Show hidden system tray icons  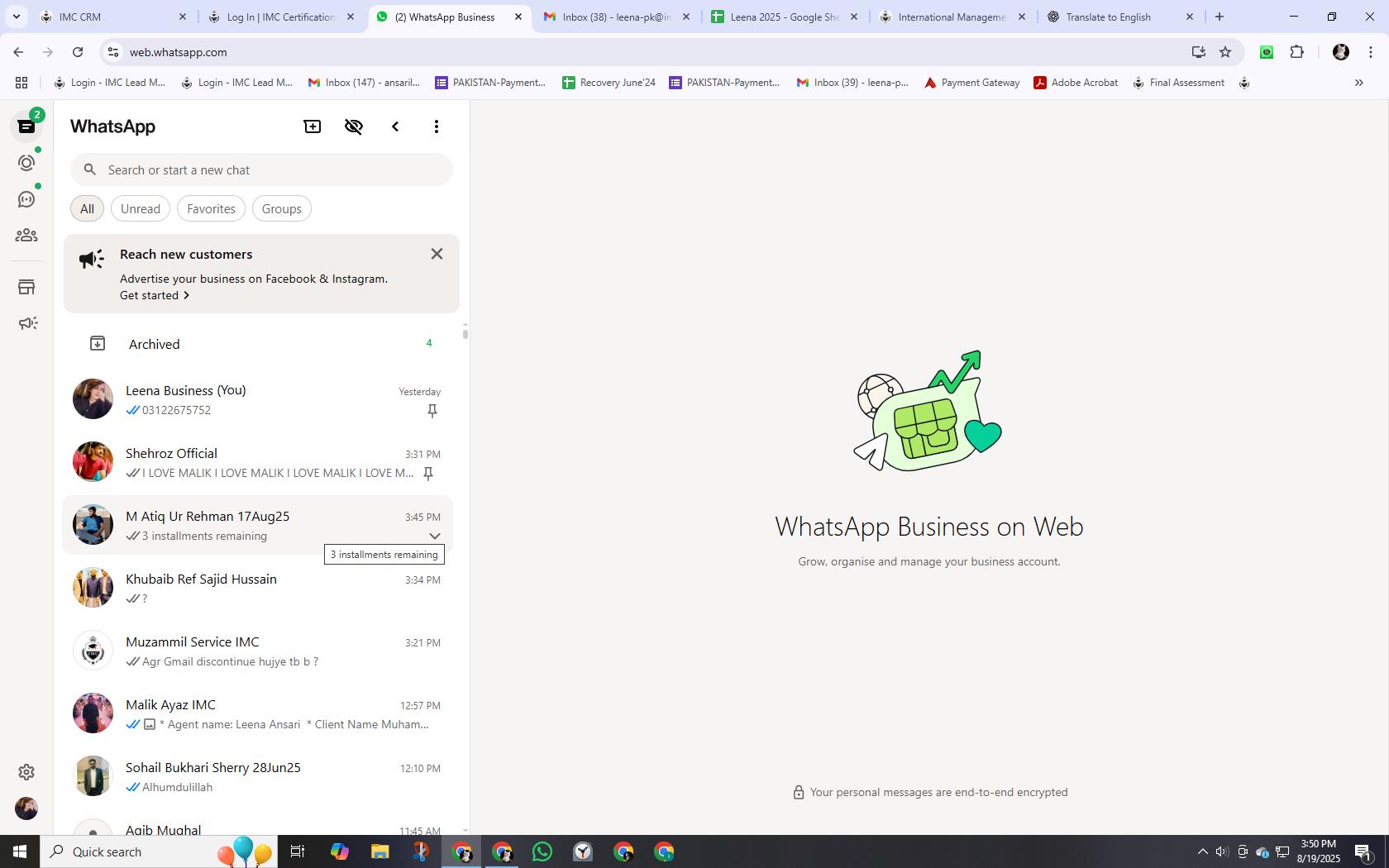[x=1203, y=851]
